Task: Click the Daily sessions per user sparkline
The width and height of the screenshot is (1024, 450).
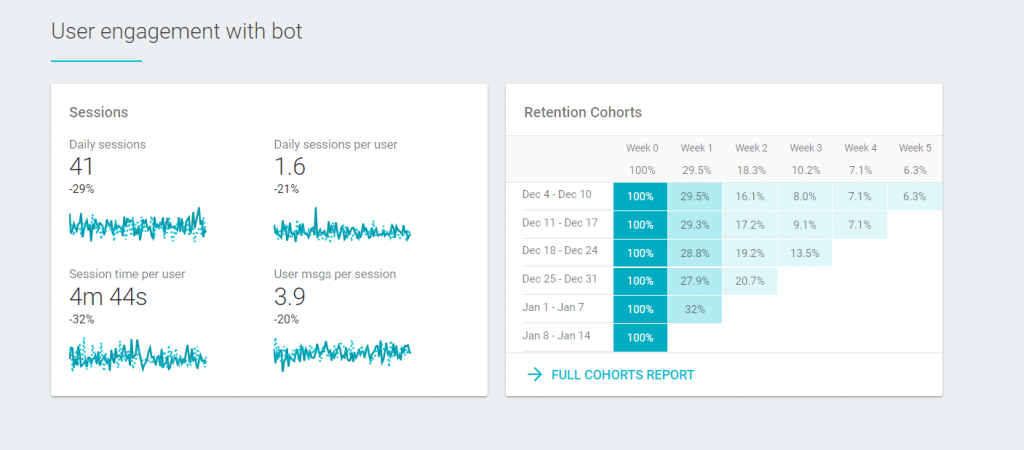Action: (342, 228)
